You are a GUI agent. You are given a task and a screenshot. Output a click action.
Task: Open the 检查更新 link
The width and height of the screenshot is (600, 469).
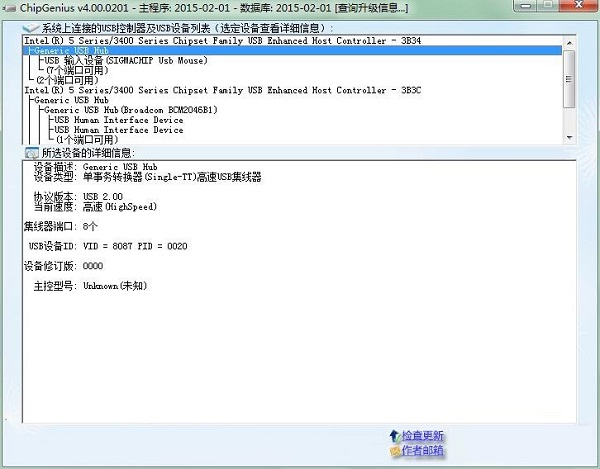[x=422, y=436]
